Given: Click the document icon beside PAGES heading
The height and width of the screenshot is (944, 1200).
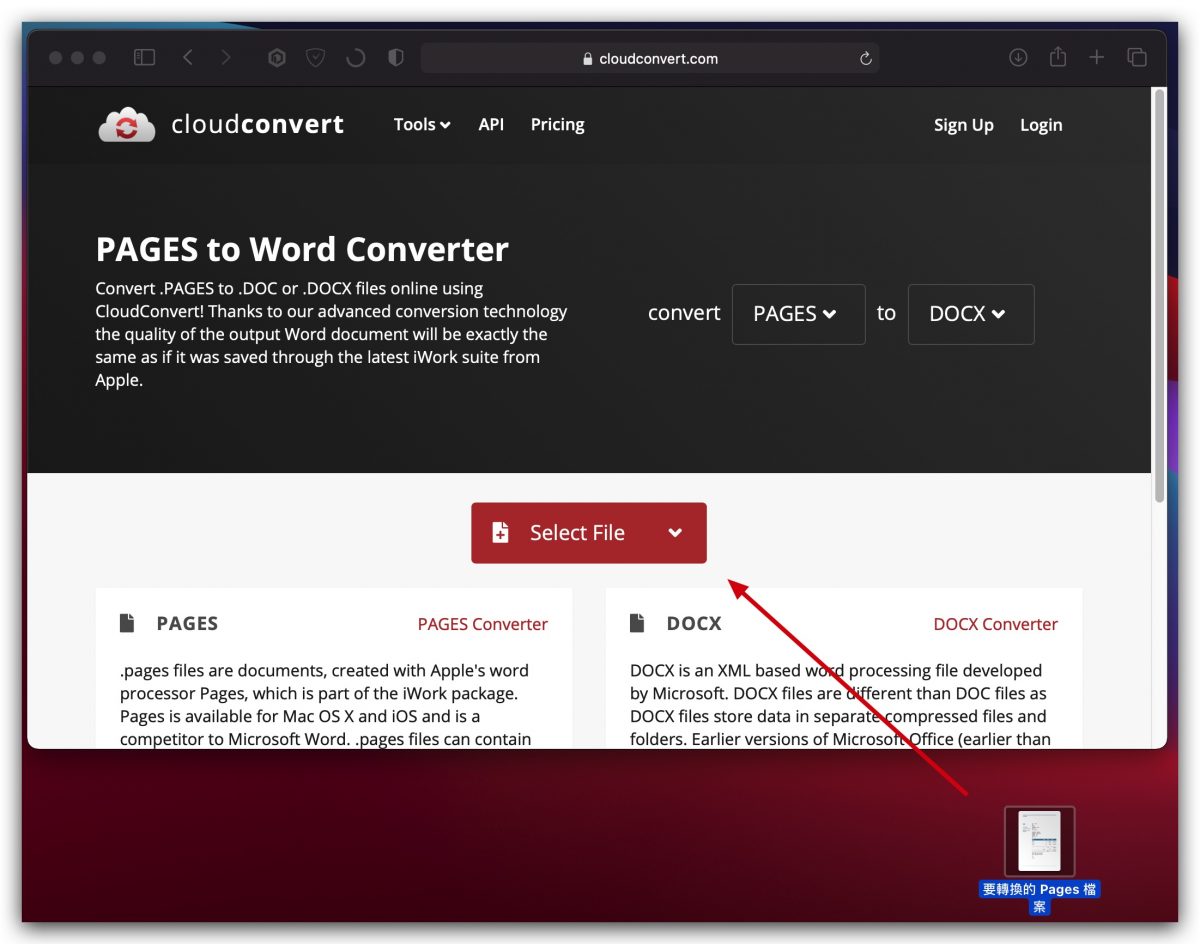Looking at the screenshot, I should click(127, 623).
